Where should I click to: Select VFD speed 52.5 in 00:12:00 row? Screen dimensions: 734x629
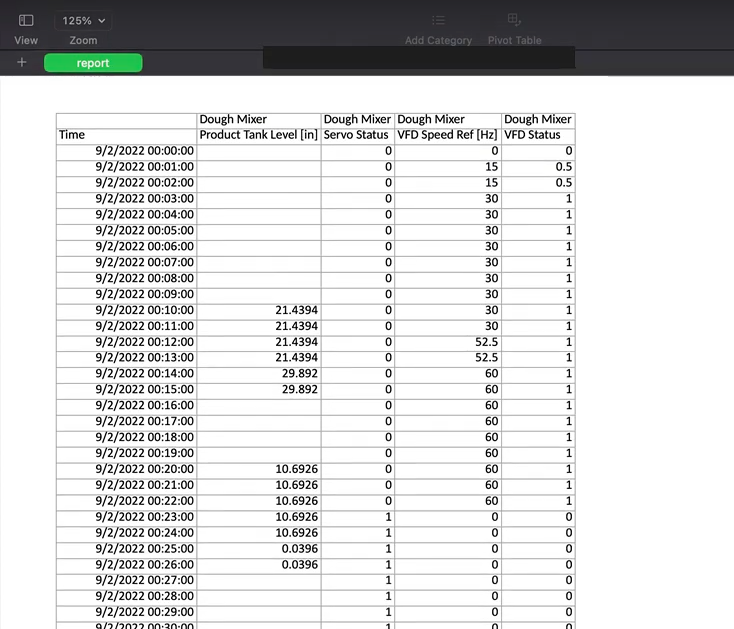click(448, 342)
